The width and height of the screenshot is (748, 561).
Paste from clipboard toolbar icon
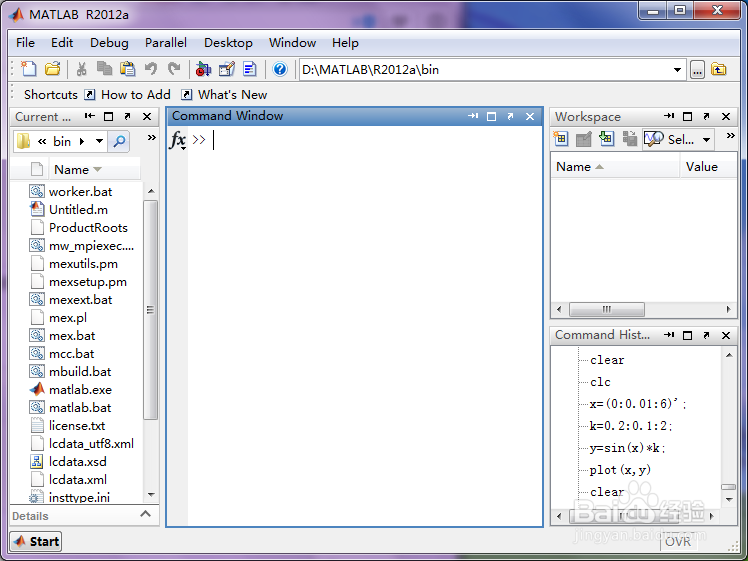[127, 69]
